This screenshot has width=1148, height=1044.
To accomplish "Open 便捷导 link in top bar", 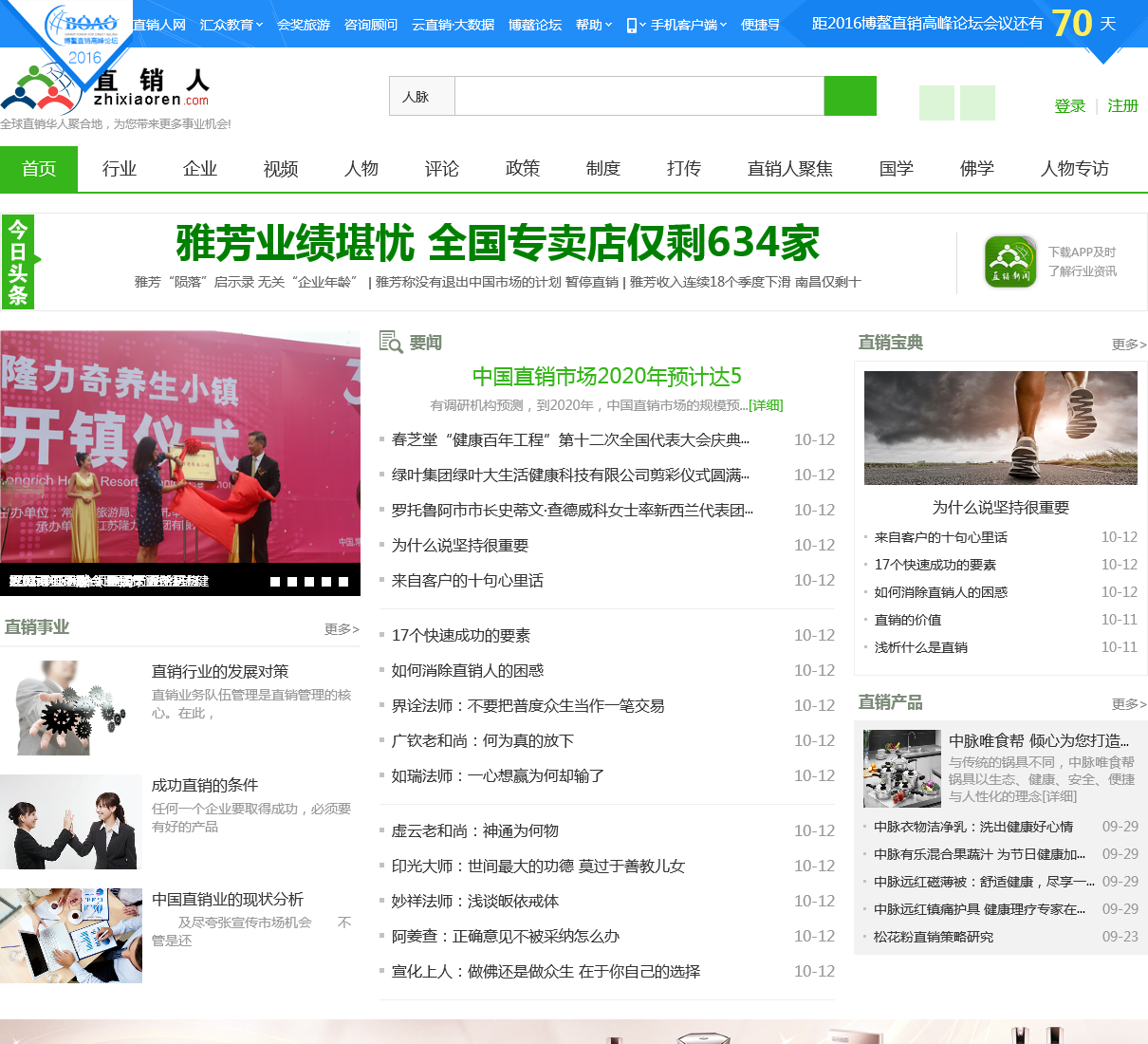I will (x=760, y=25).
